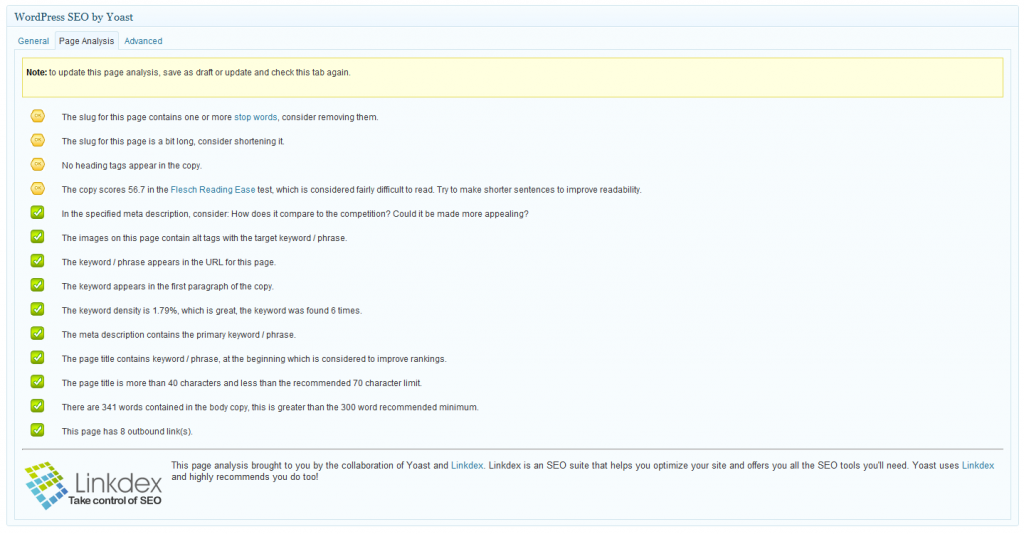1024x534 pixels.
Task: Click the warning icon beside stop words message
Action: point(37,116)
